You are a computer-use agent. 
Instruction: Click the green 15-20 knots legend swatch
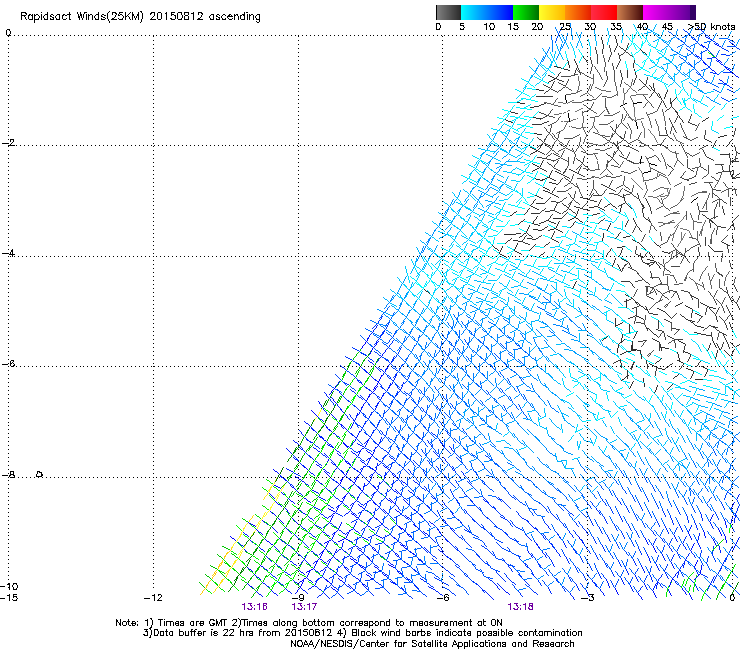(526, 12)
